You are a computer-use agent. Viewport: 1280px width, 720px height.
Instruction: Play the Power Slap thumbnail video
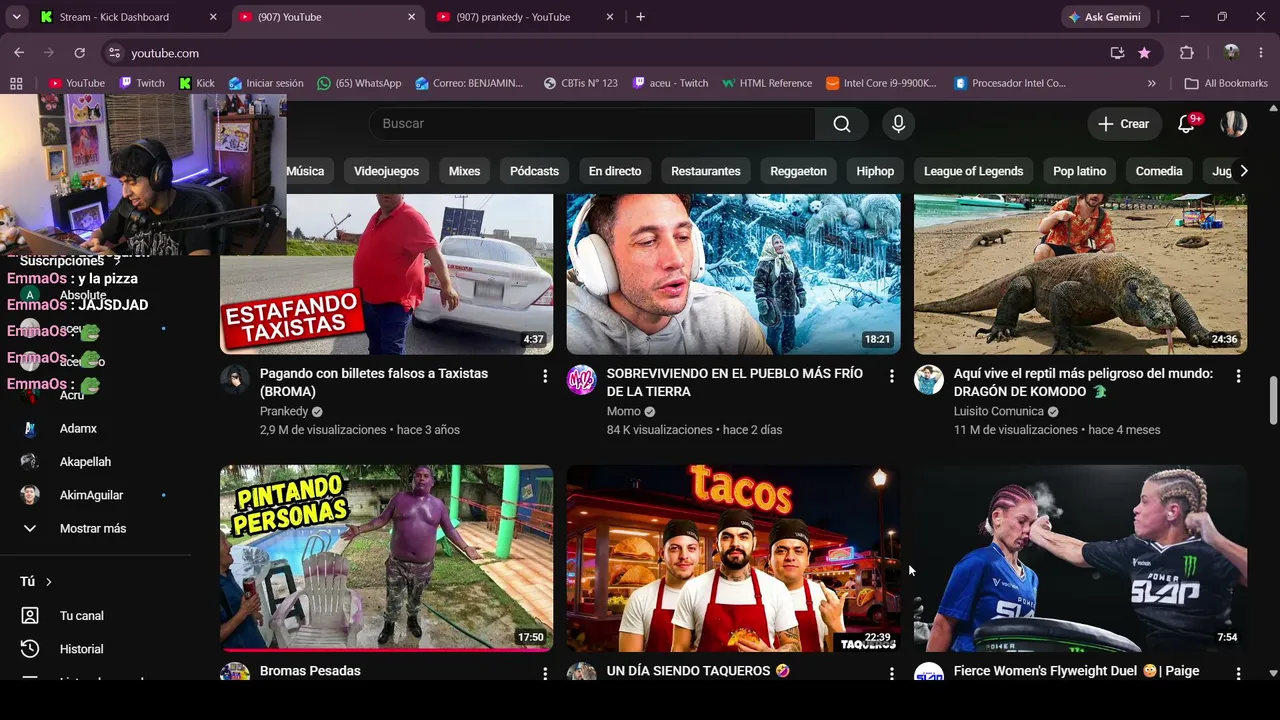pyautogui.click(x=1080, y=558)
